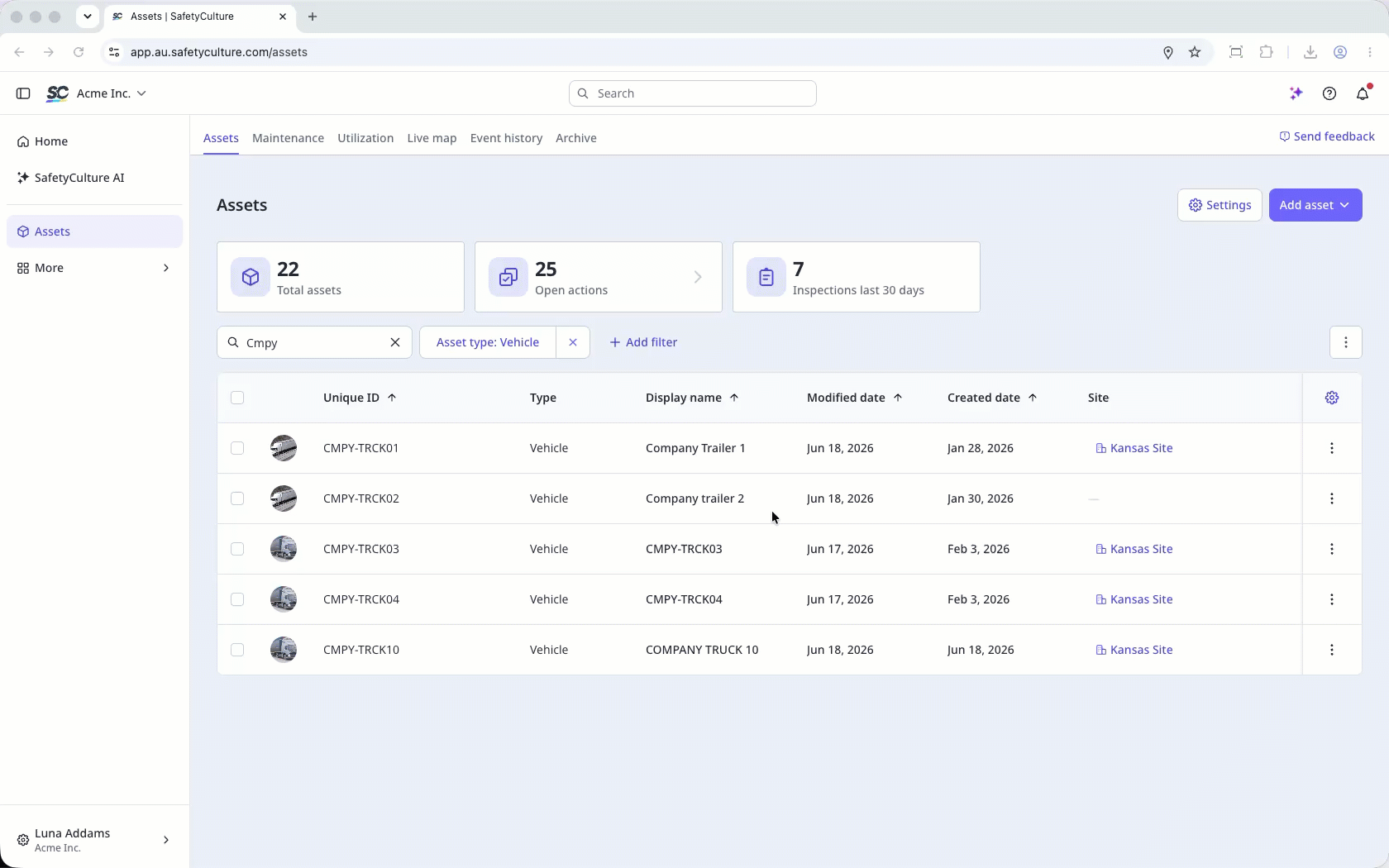The image size is (1389, 868).
Task: Sort by Created date column
Action: coord(992,398)
